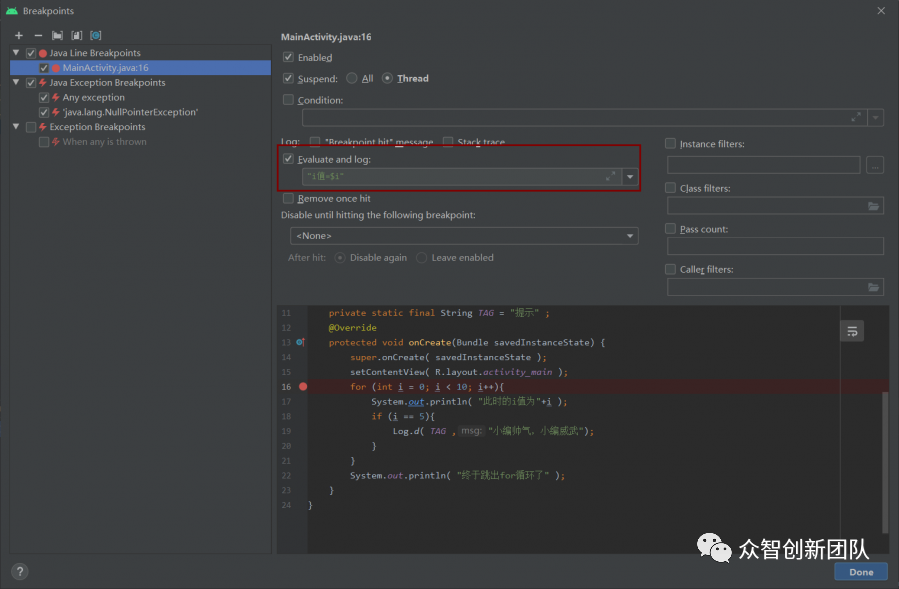This screenshot has height=589, width=899.
Task: Enable Caller filters checkbox
Action: tap(670, 269)
